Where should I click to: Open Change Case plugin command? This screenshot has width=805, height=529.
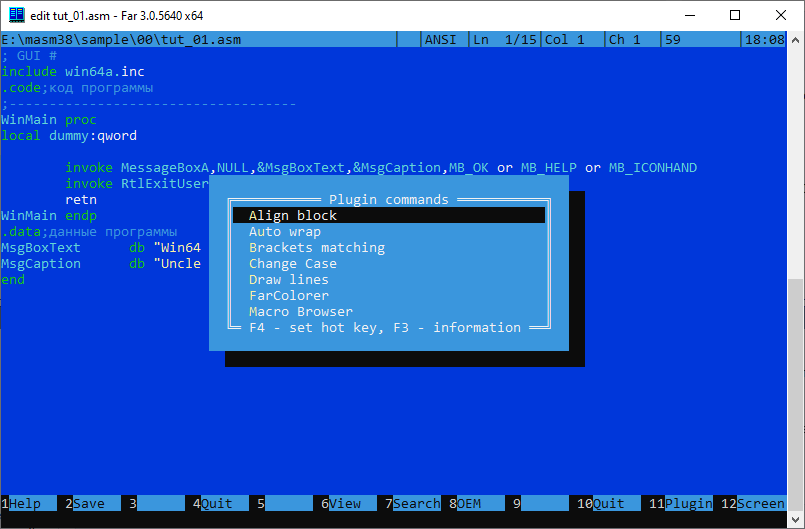(293, 264)
